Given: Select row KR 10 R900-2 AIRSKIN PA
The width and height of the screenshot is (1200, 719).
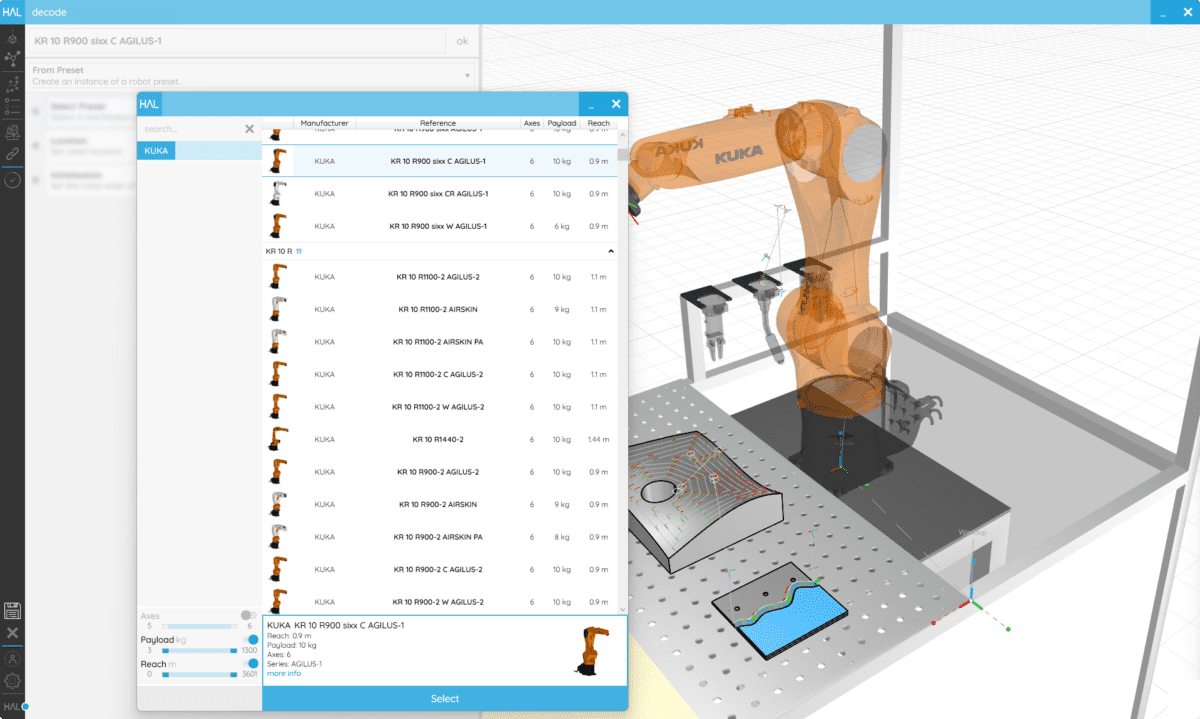Looking at the screenshot, I should 440,537.
